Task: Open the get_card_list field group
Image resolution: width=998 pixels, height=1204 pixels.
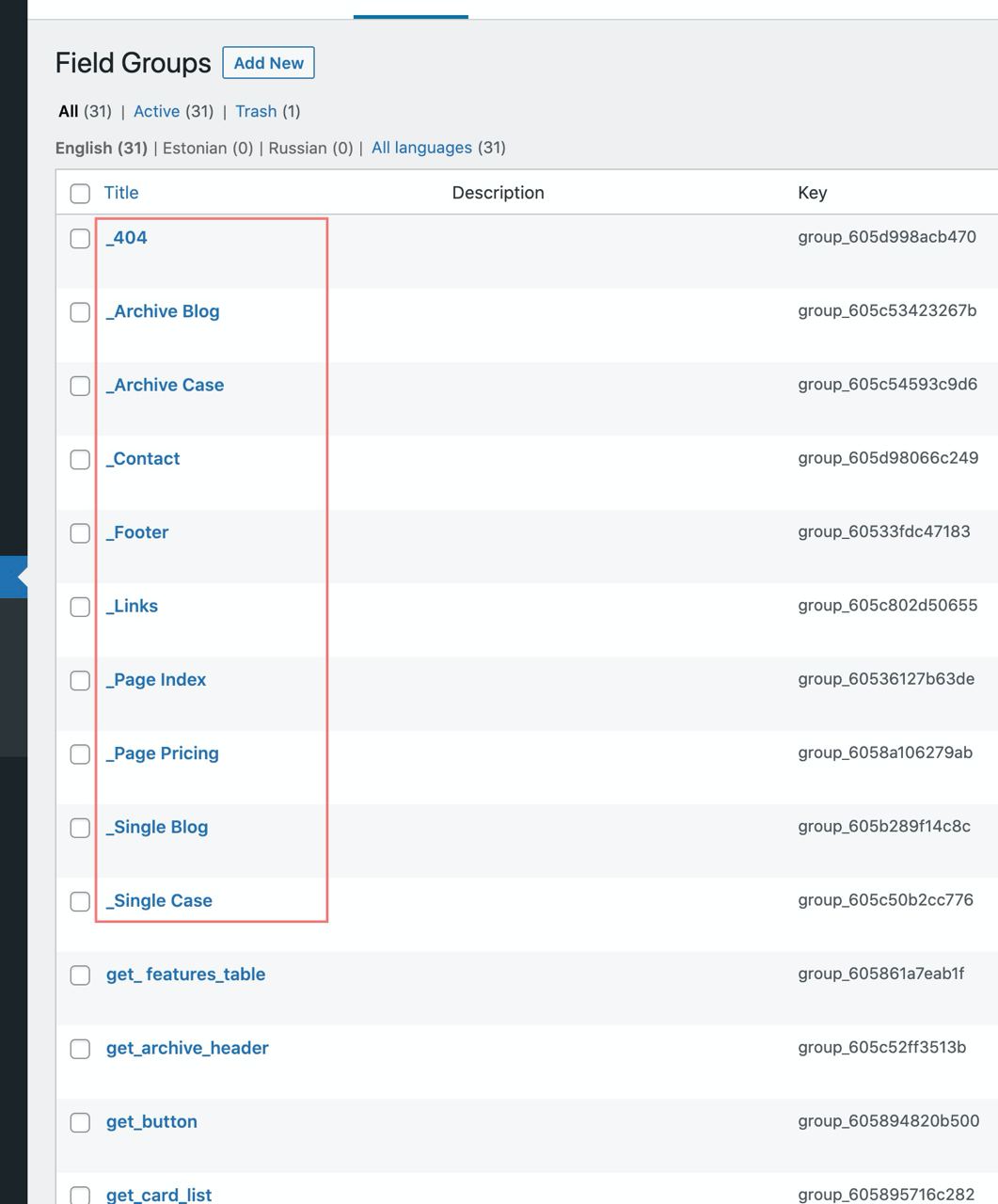Action: tap(159, 1195)
